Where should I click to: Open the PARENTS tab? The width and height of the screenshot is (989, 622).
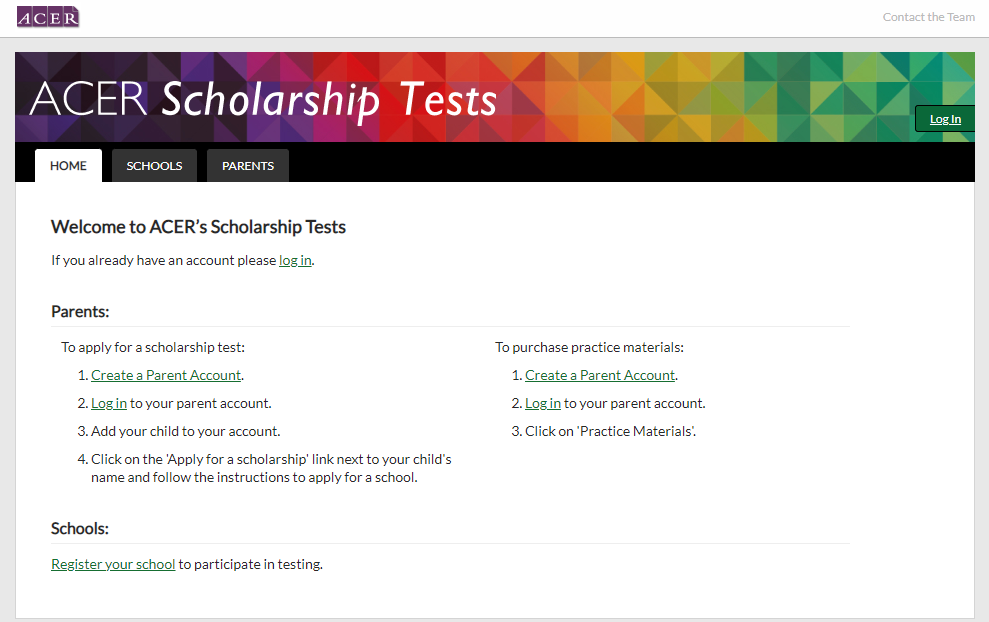tap(248, 166)
